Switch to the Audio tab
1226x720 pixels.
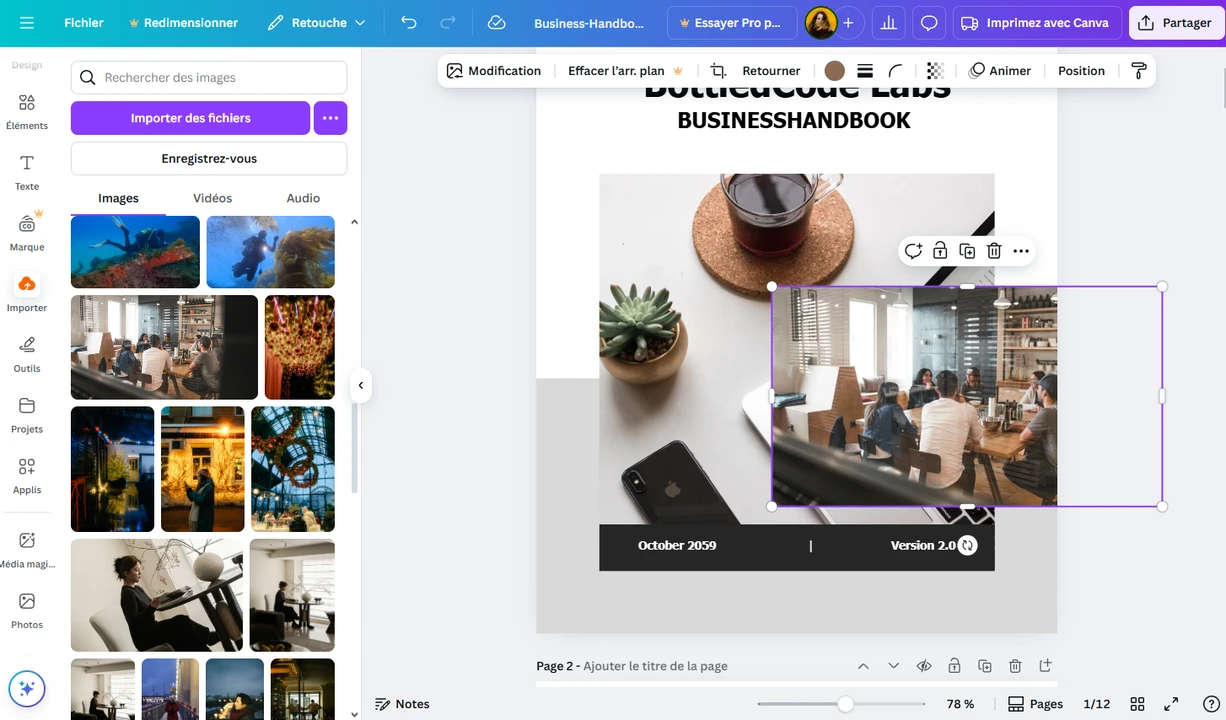point(303,198)
